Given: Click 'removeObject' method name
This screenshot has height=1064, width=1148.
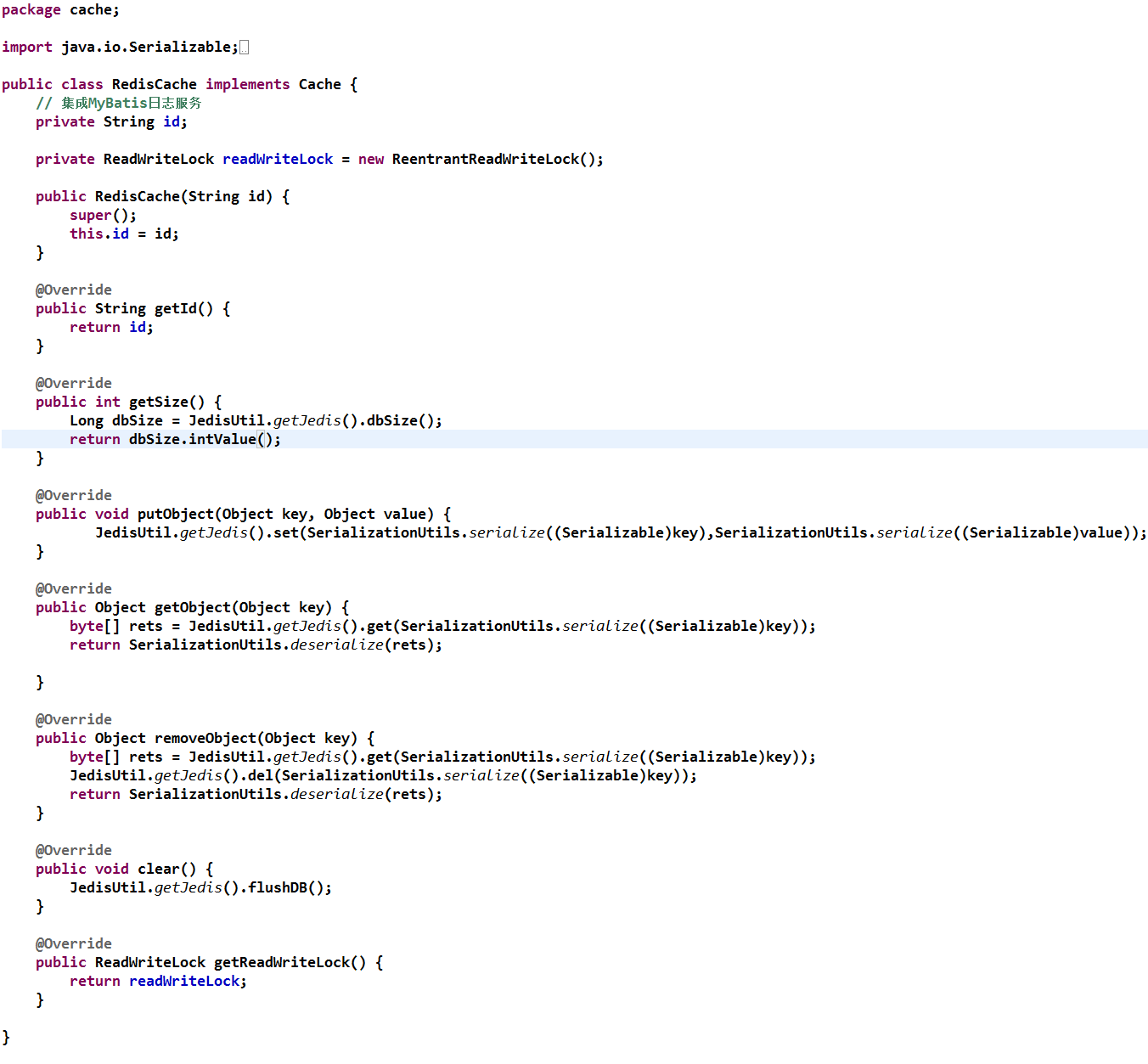Looking at the screenshot, I should point(205,739).
